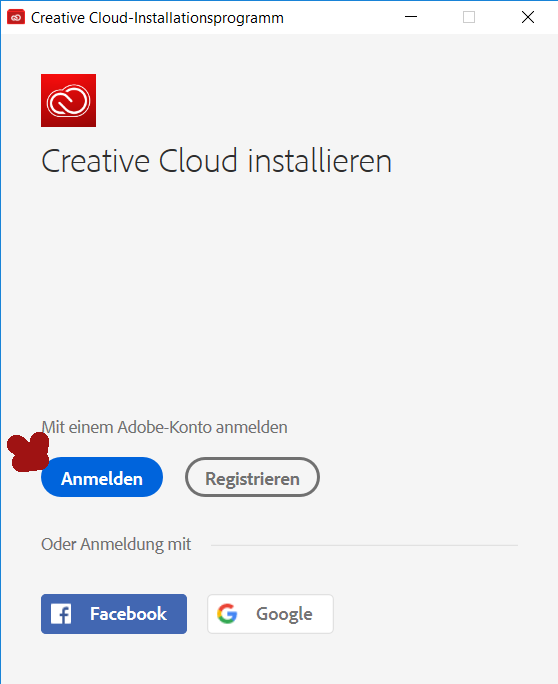Image resolution: width=558 pixels, height=684 pixels.
Task: Click the small Creative Cloud title bar icon
Action: tap(16, 17)
